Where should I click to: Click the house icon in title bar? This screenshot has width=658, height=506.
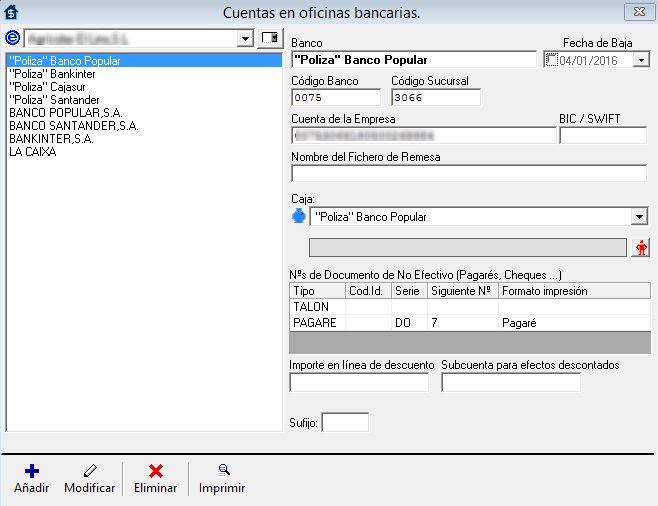[x=13, y=12]
